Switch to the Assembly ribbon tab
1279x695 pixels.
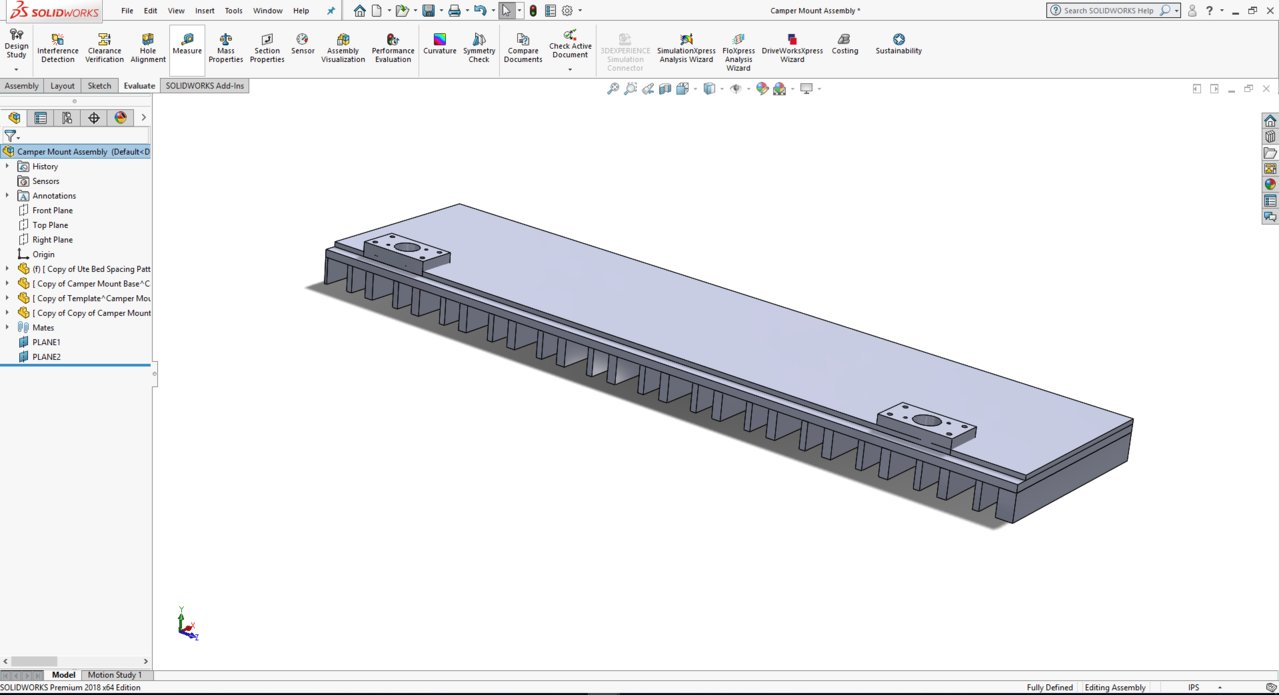(22, 86)
